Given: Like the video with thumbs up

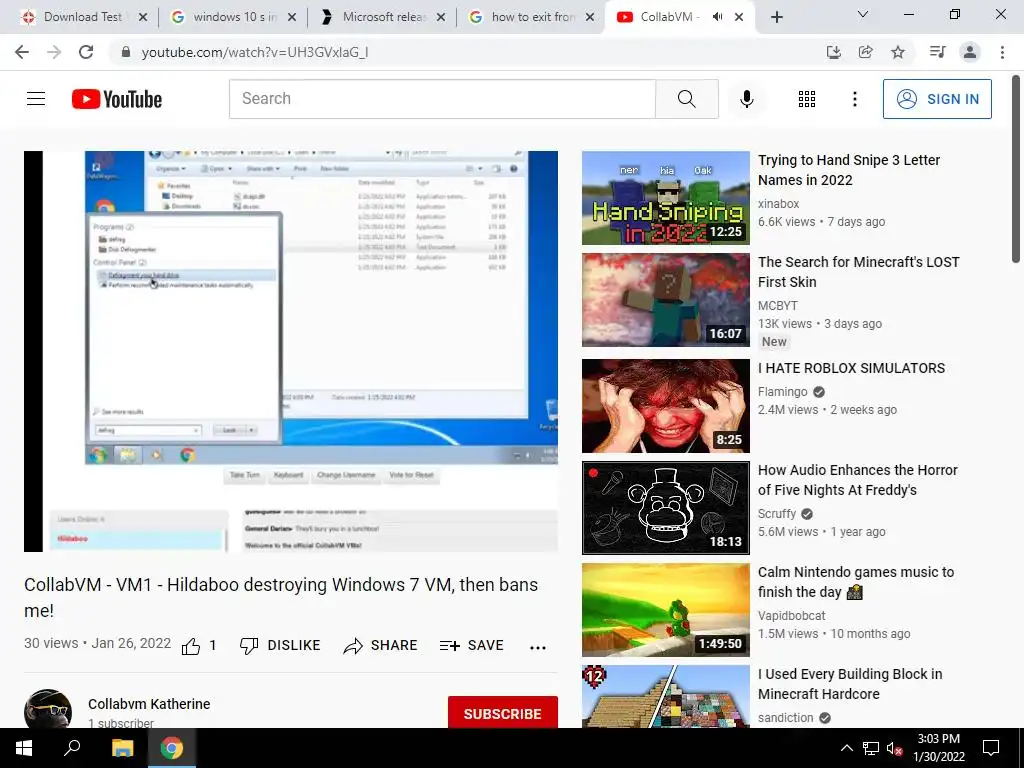Looking at the screenshot, I should (x=199, y=646).
